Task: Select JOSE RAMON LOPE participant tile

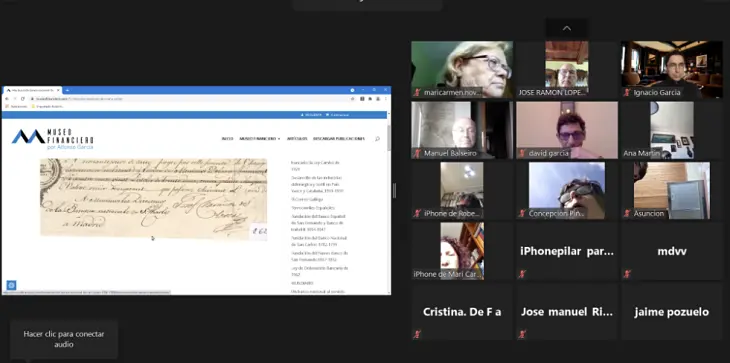Action: pyautogui.click(x=567, y=69)
